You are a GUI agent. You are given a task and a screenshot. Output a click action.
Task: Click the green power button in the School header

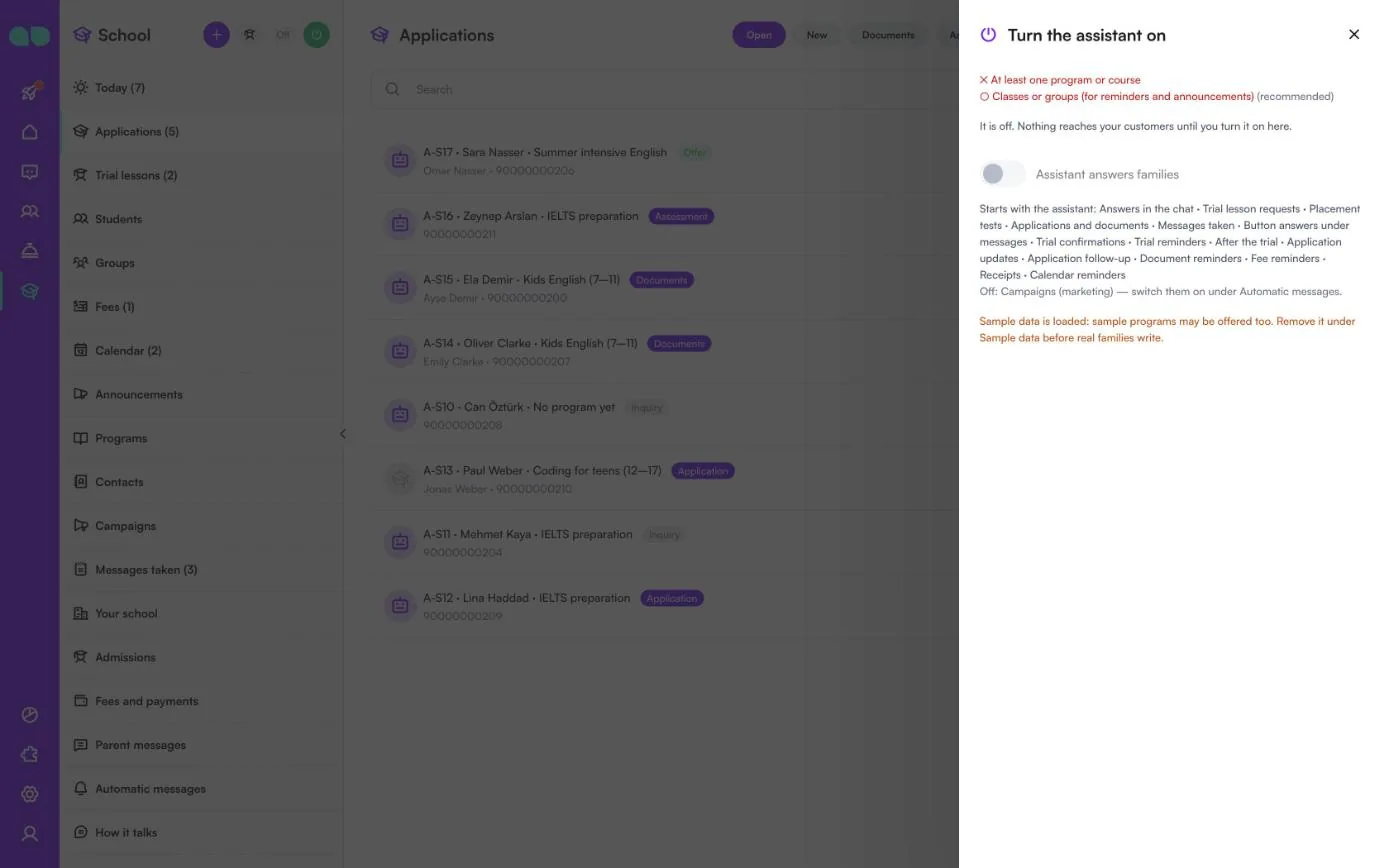[x=316, y=35]
